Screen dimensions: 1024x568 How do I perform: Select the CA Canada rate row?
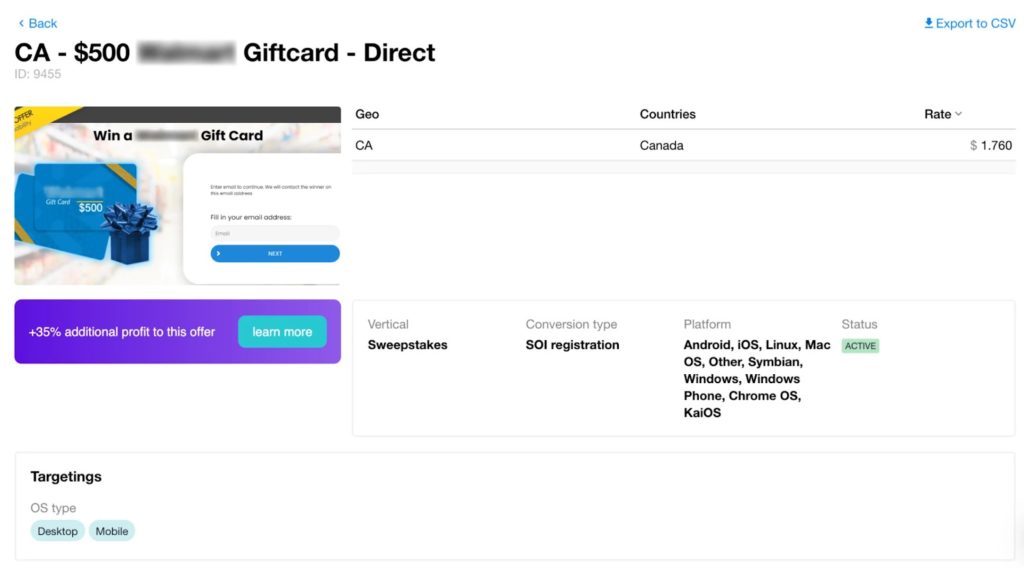683,146
